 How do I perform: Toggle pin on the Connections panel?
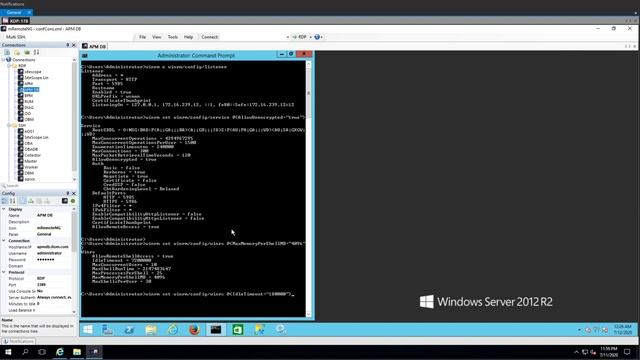[68, 45]
